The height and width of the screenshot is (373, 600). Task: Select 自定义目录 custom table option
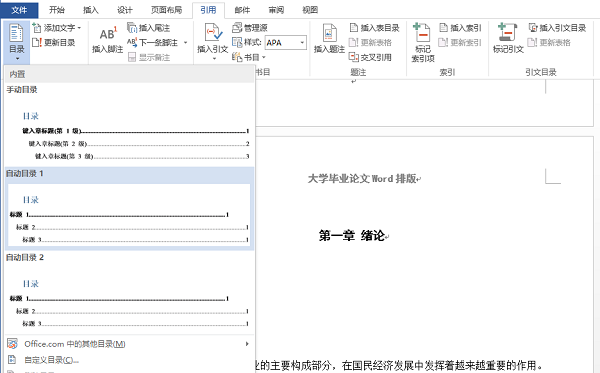pyautogui.click(x=129, y=360)
